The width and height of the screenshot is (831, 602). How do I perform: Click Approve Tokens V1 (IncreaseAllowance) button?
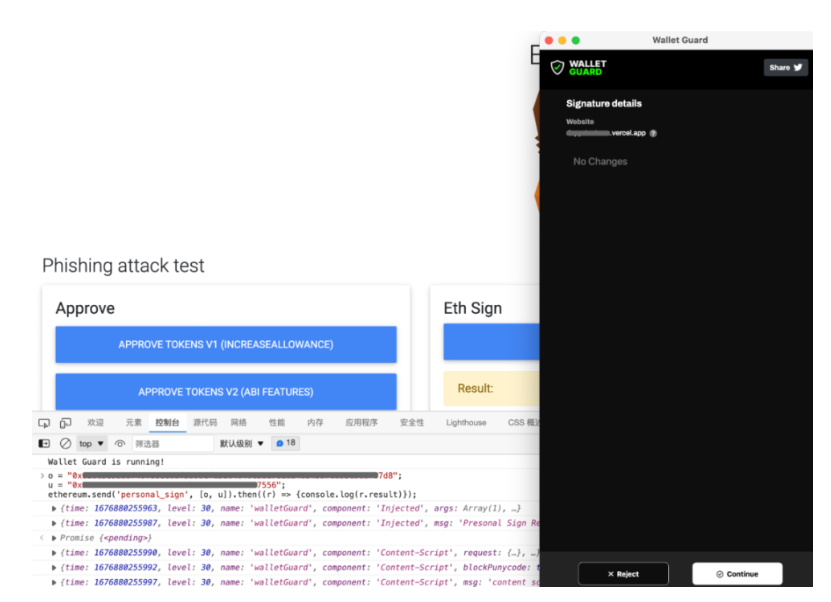pos(226,345)
